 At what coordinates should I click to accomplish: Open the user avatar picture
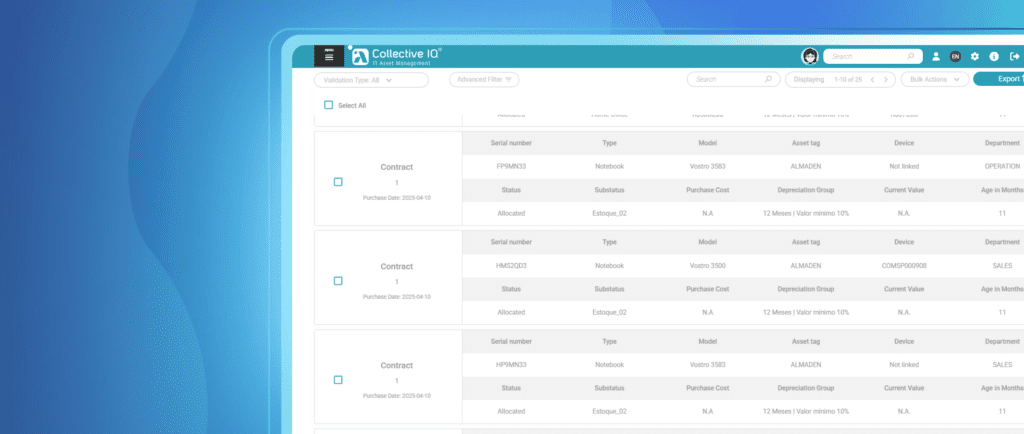tap(810, 57)
